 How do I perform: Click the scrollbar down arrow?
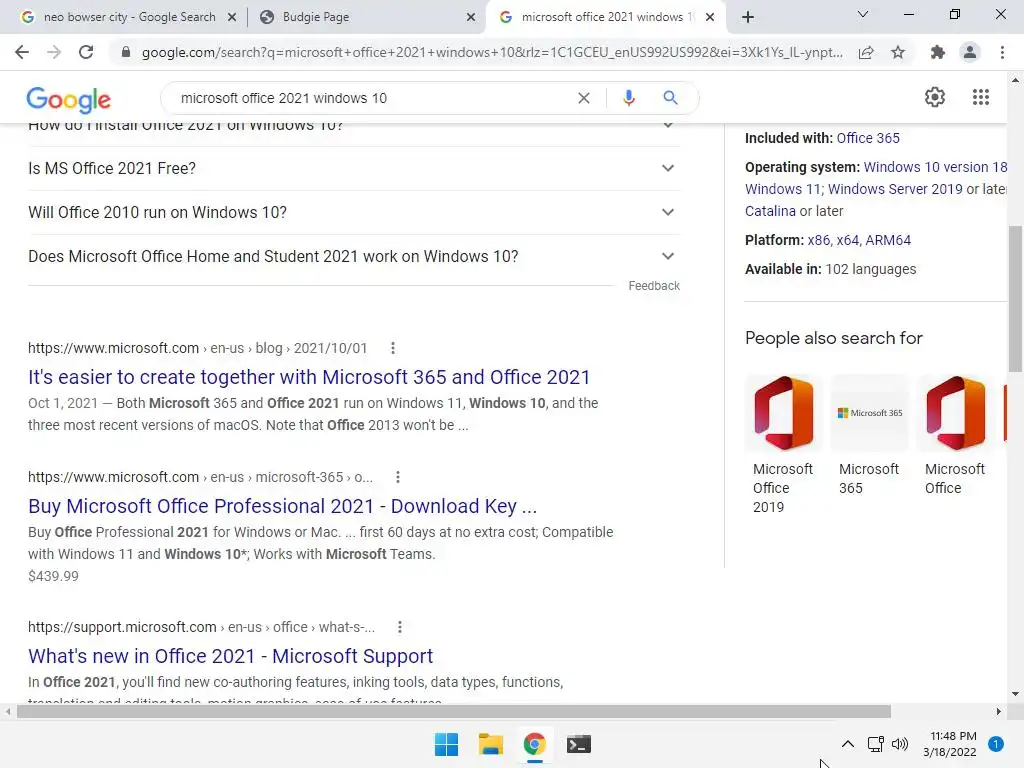coord(1015,694)
